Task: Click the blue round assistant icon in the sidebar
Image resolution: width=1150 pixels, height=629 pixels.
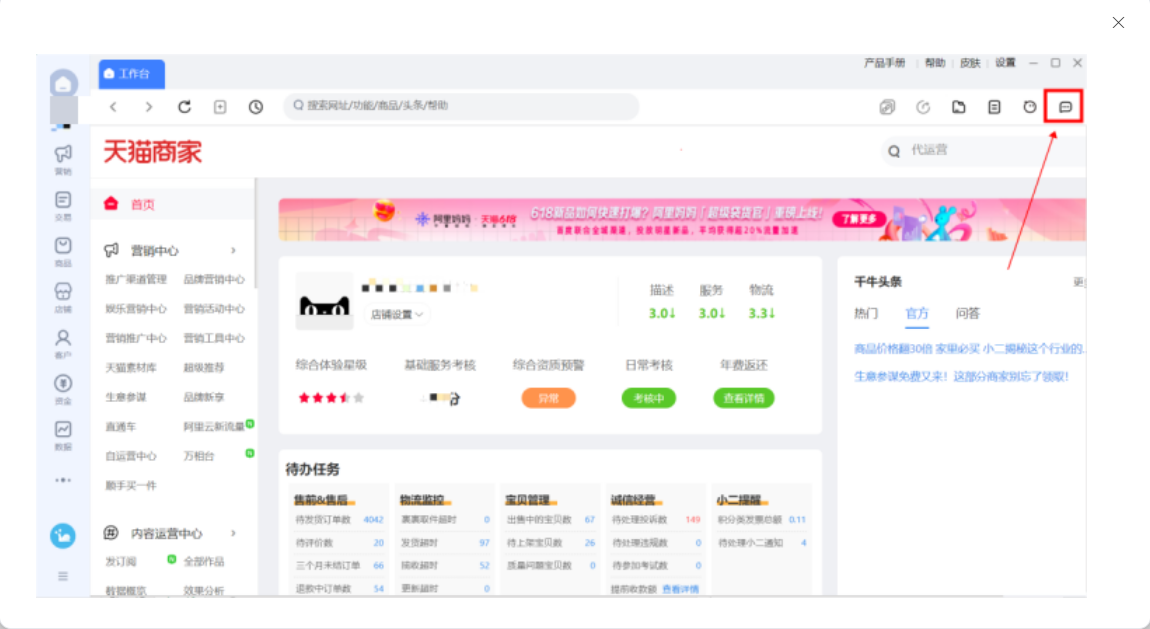Action: click(x=63, y=536)
